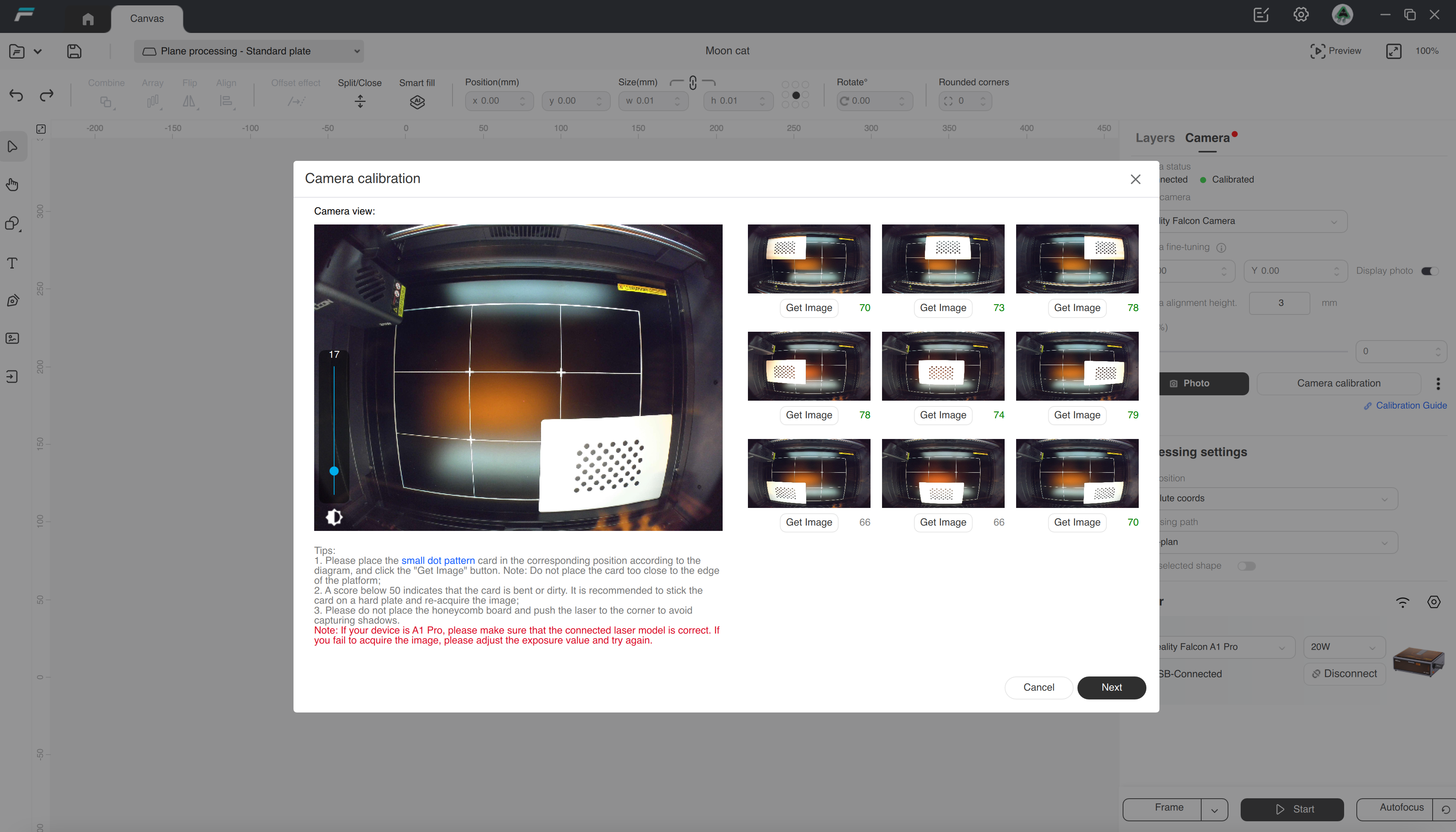The height and width of the screenshot is (832, 1456).
Task: Open the Canvas tab
Action: (147, 19)
